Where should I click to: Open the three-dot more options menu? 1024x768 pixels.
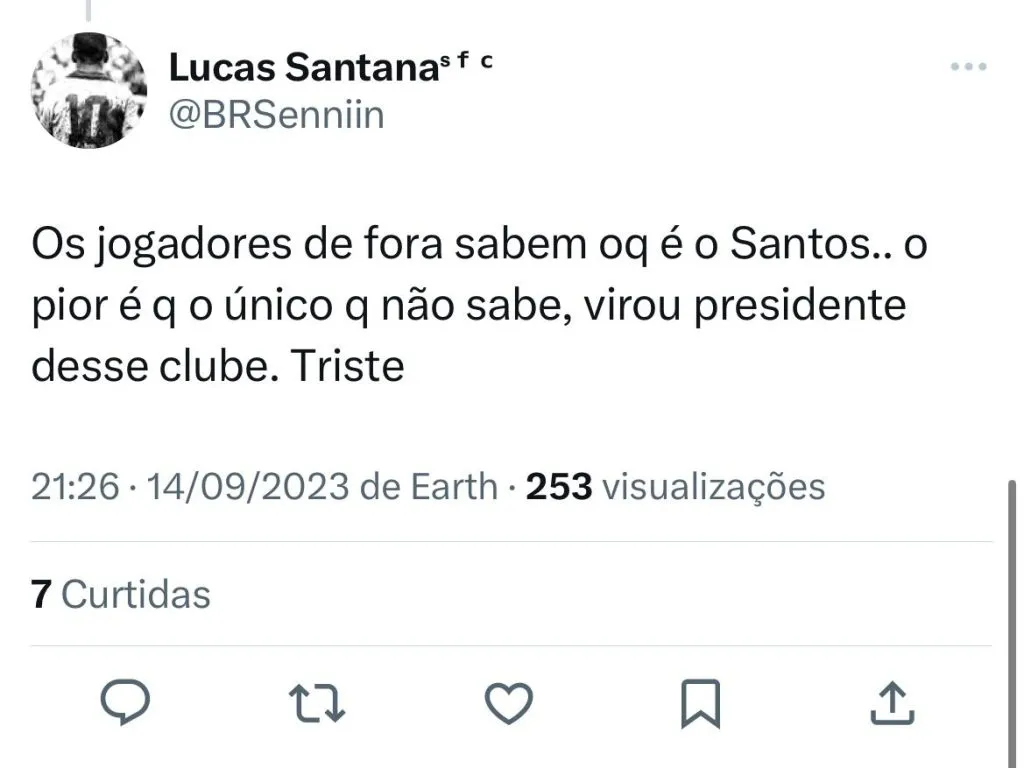pyautogui.click(x=967, y=67)
